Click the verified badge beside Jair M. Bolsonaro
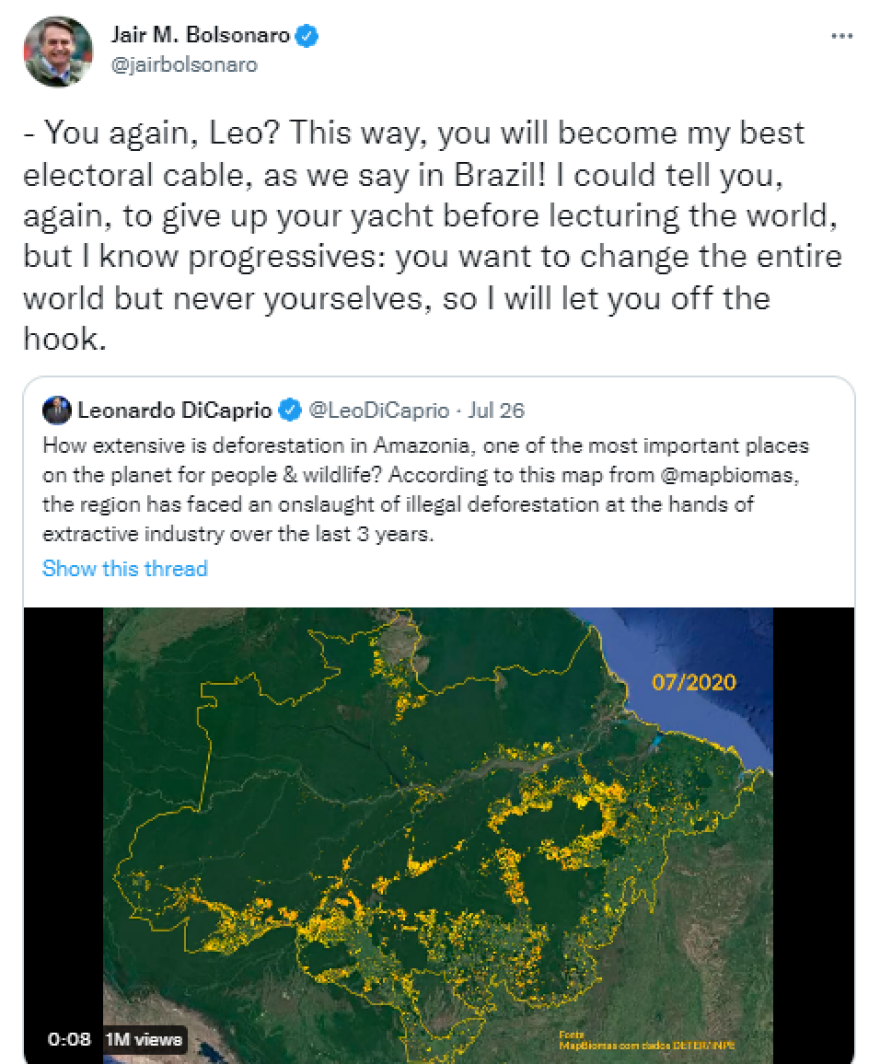The width and height of the screenshot is (880, 1064). tap(310, 37)
